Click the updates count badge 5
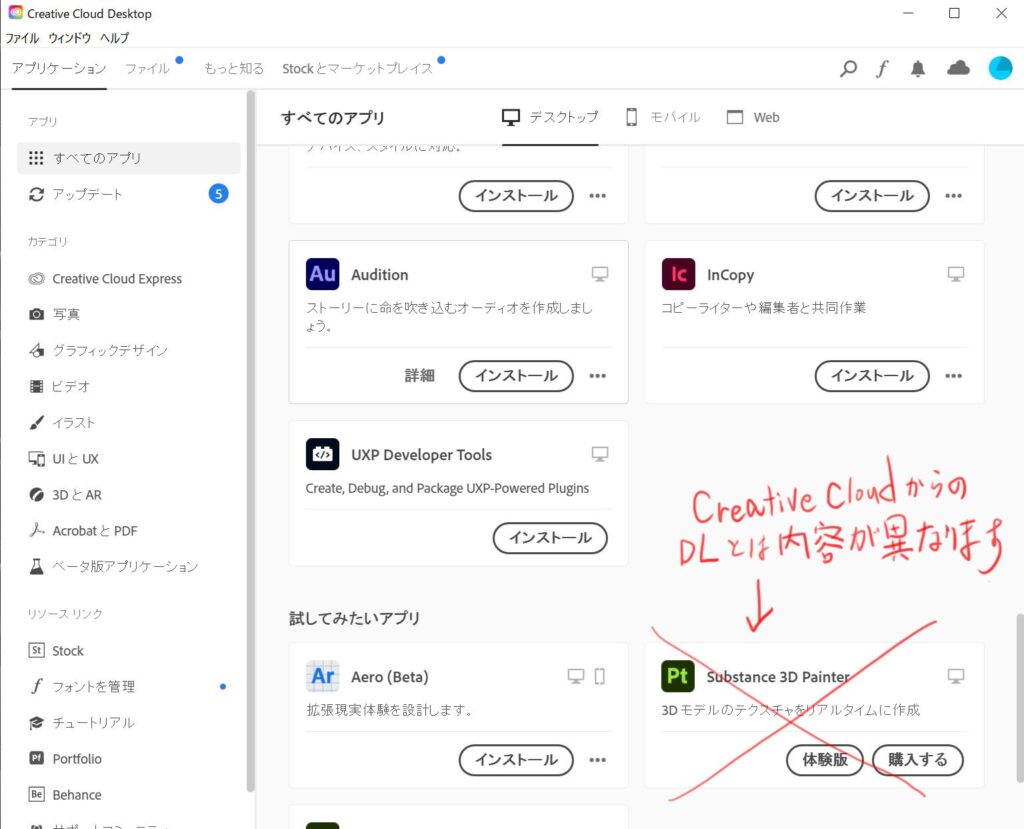Screen dimensions: 1024x829 [x=218, y=194]
